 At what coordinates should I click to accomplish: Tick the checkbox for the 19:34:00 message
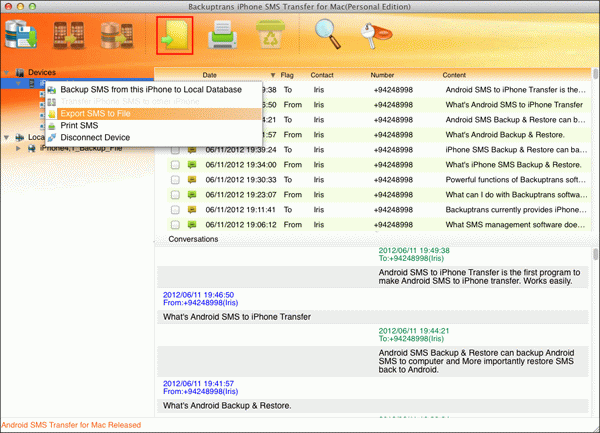[175, 165]
